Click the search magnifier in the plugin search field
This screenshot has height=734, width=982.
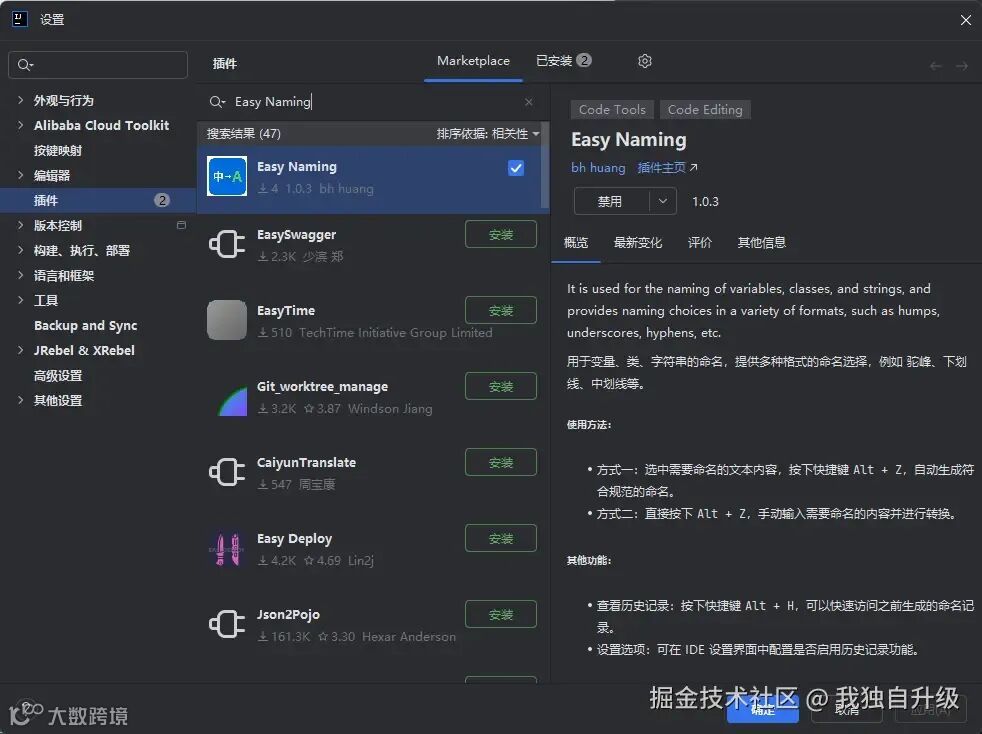tap(217, 101)
